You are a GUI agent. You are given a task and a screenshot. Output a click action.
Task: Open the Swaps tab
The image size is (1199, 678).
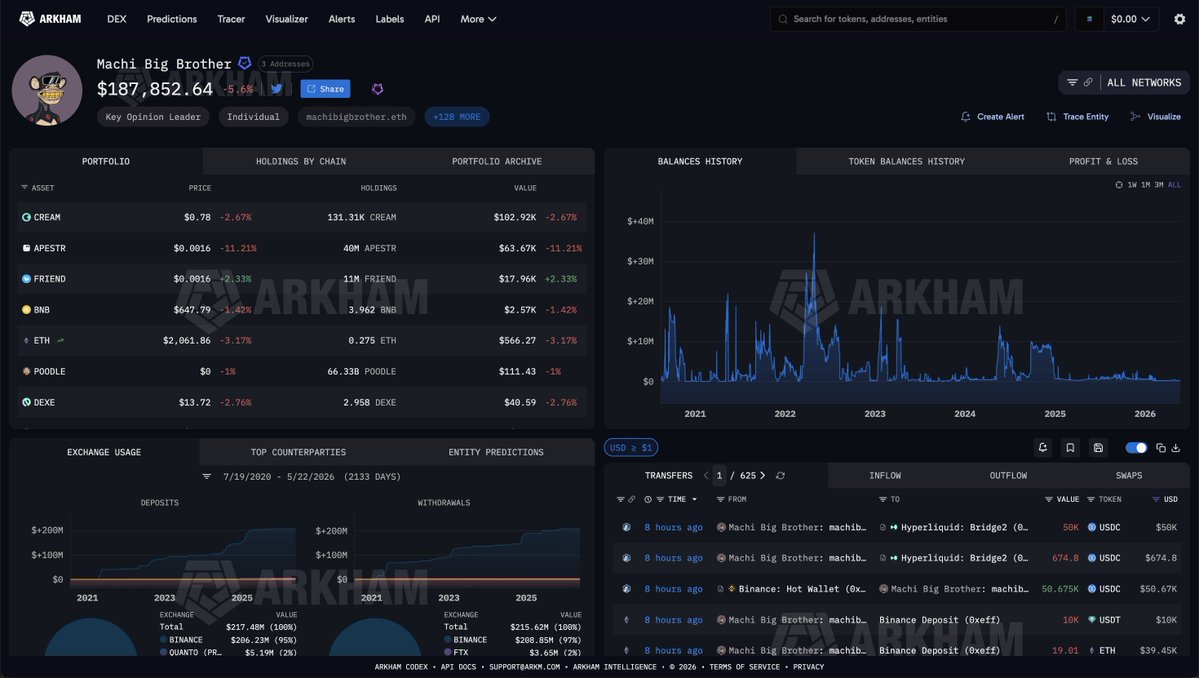1129,475
